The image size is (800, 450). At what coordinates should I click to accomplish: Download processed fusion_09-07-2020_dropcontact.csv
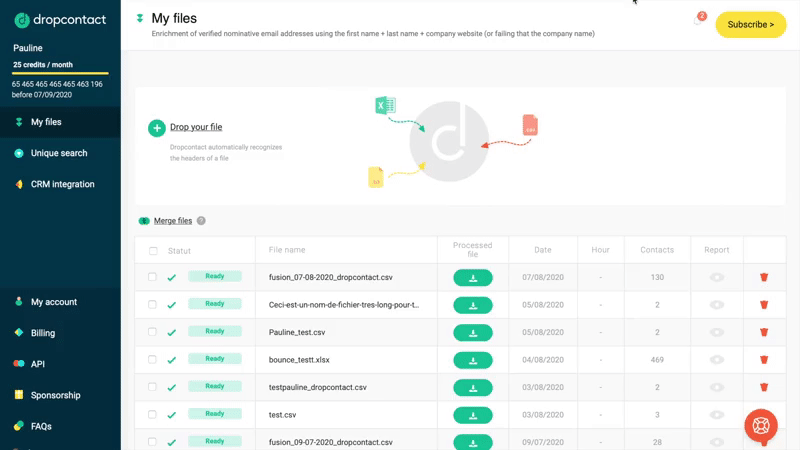coord(473,442)
